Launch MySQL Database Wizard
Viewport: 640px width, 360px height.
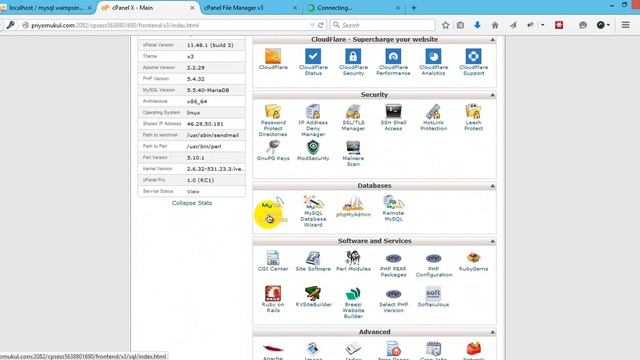click(313, 211)
